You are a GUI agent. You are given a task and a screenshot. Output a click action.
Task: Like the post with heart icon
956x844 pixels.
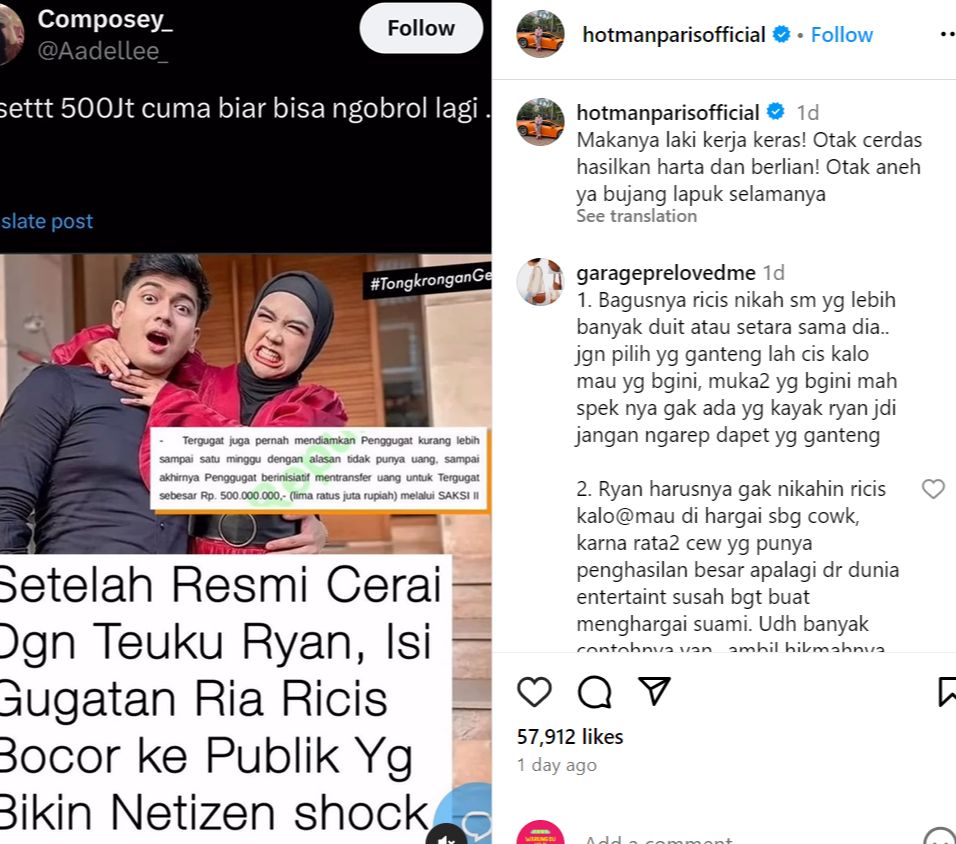point(534,692)
